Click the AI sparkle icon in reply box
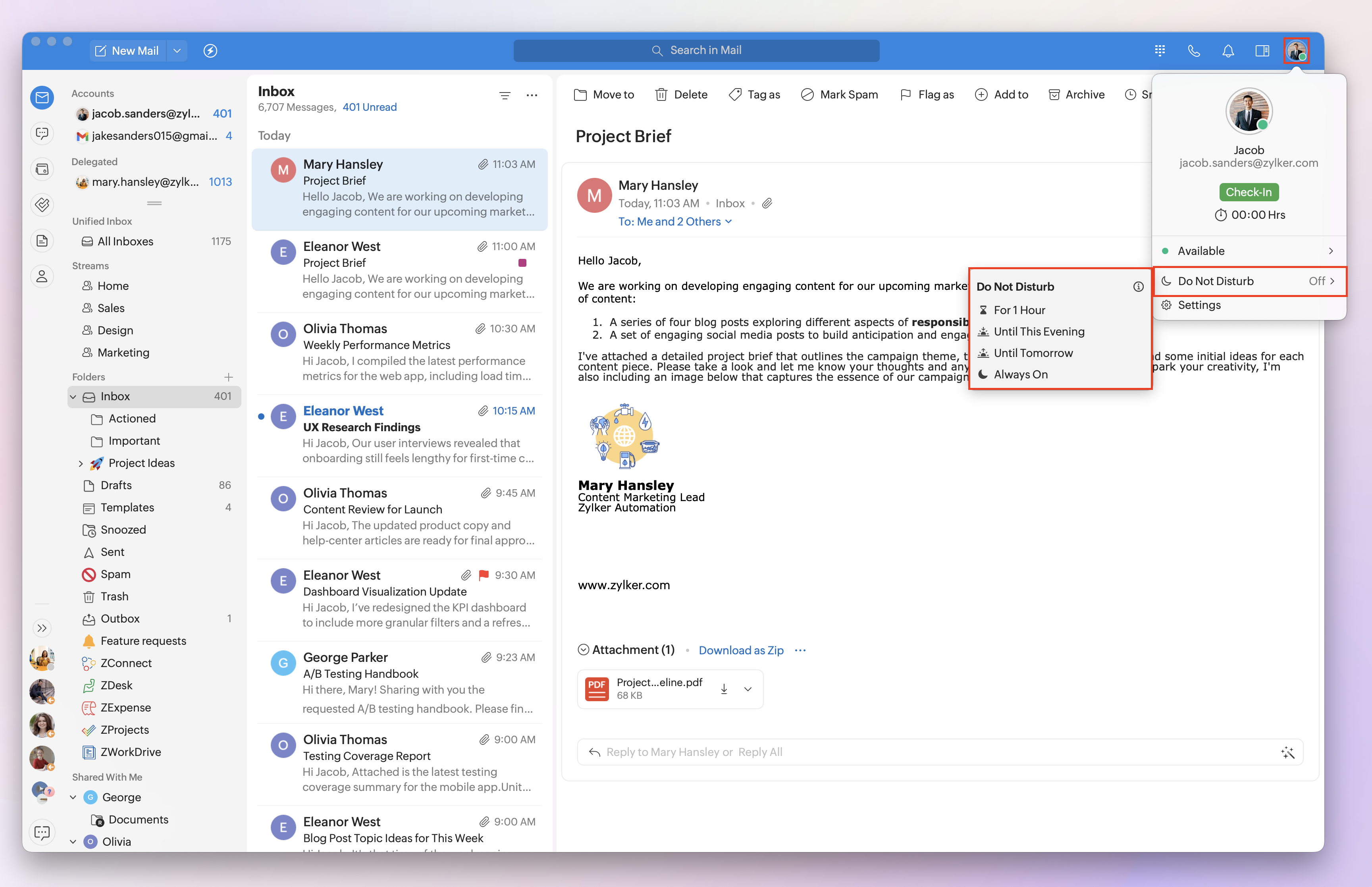This screenshot has width=1372, height=887. (x=1287, y=752)
